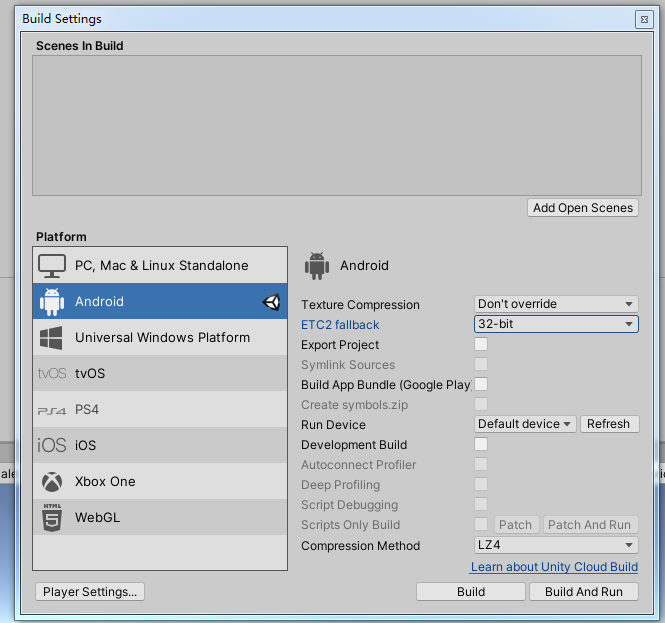The image size is (665, 623).
Task: Click the Unity logo on Android row
Action: [271, 302]
